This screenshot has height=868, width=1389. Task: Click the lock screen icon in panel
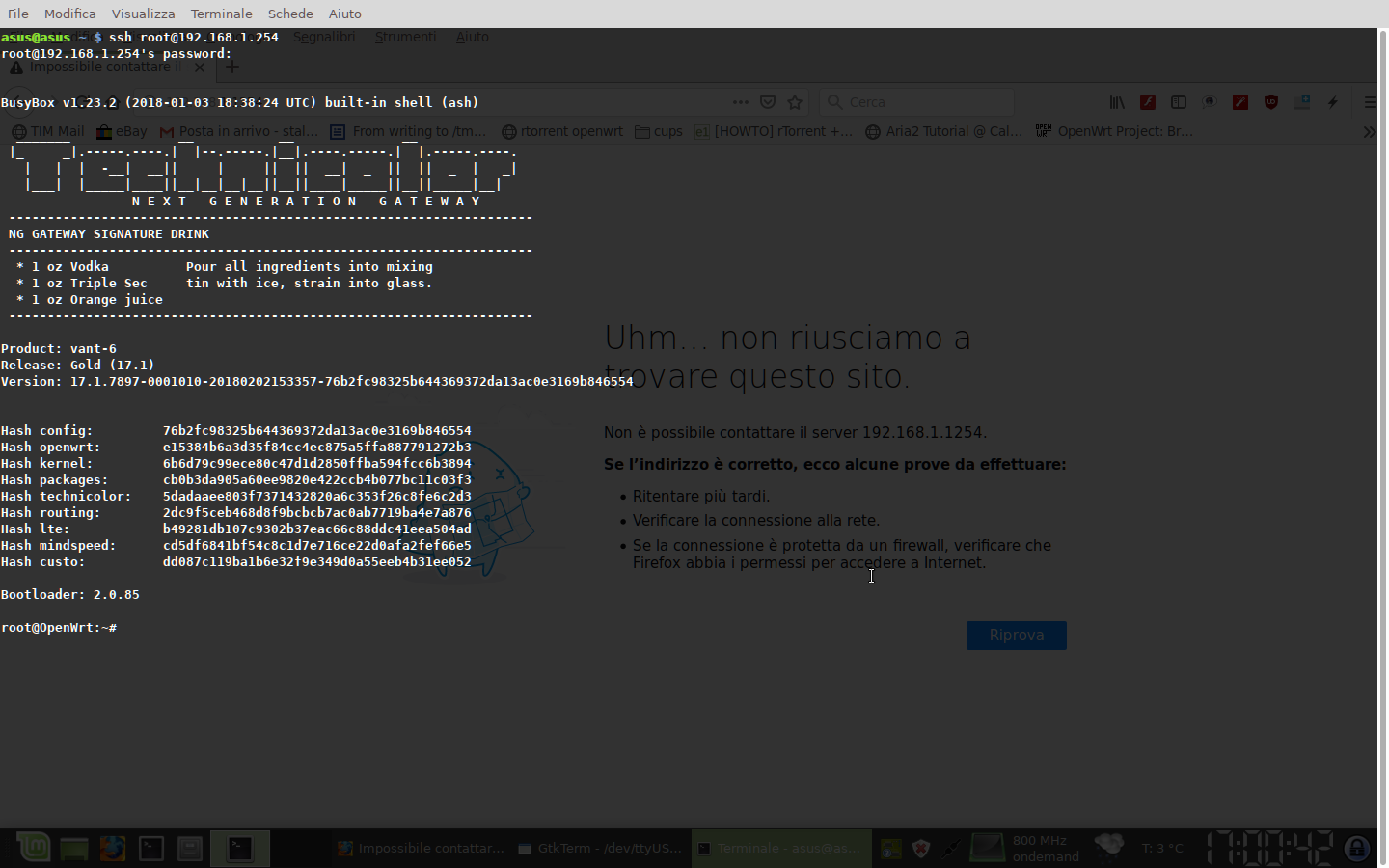coord(1357,849)
